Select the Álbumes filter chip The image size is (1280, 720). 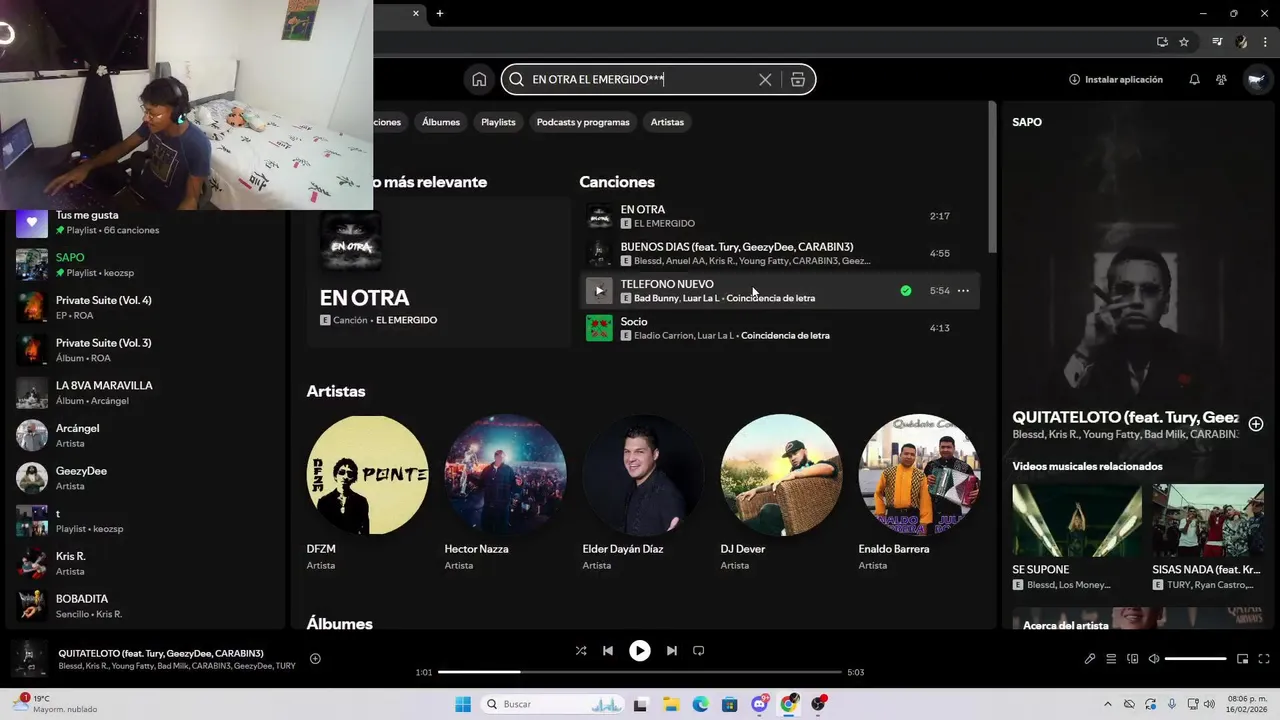(x=441, y=122)
